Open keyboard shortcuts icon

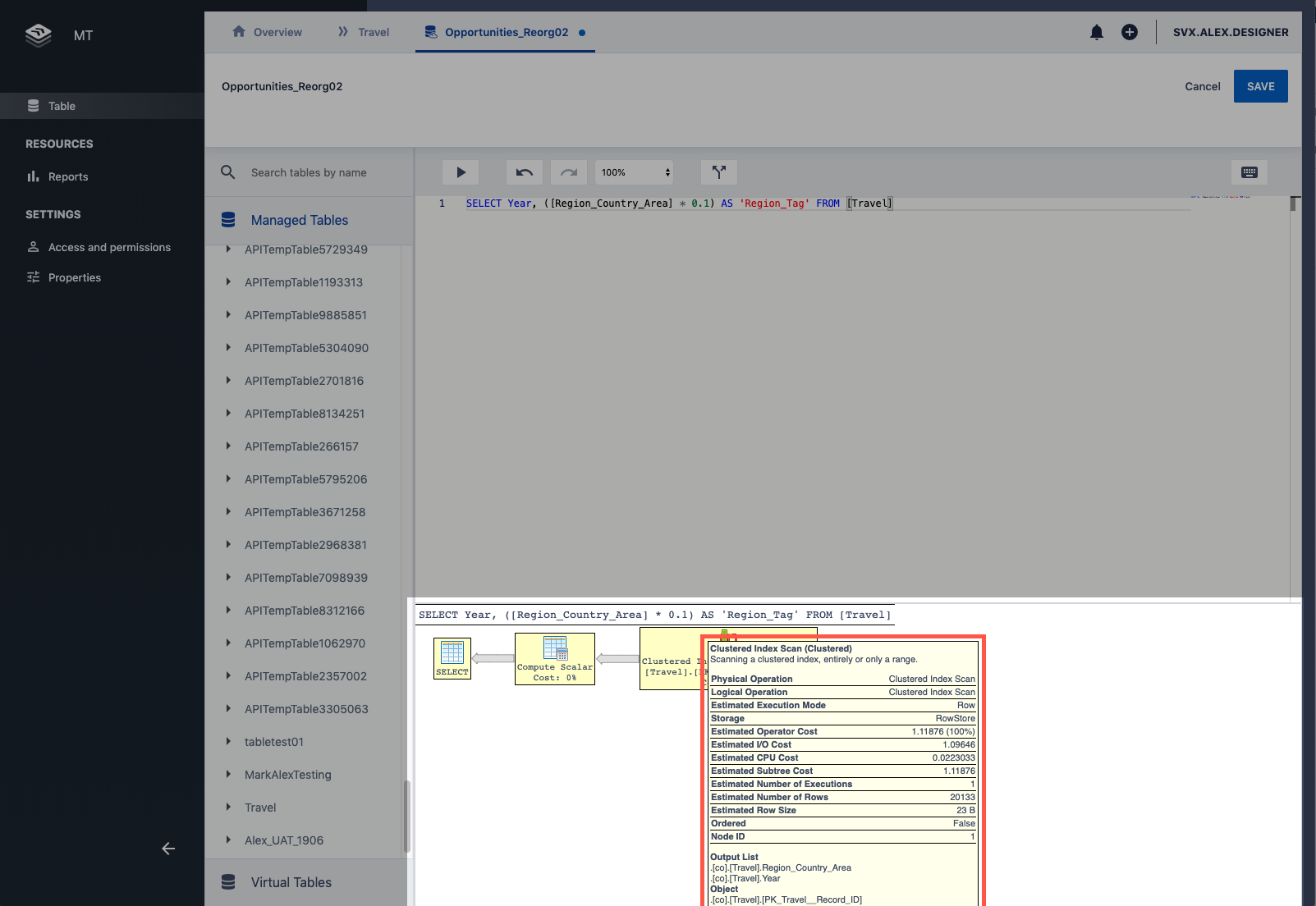click(x=1249, y=172)
